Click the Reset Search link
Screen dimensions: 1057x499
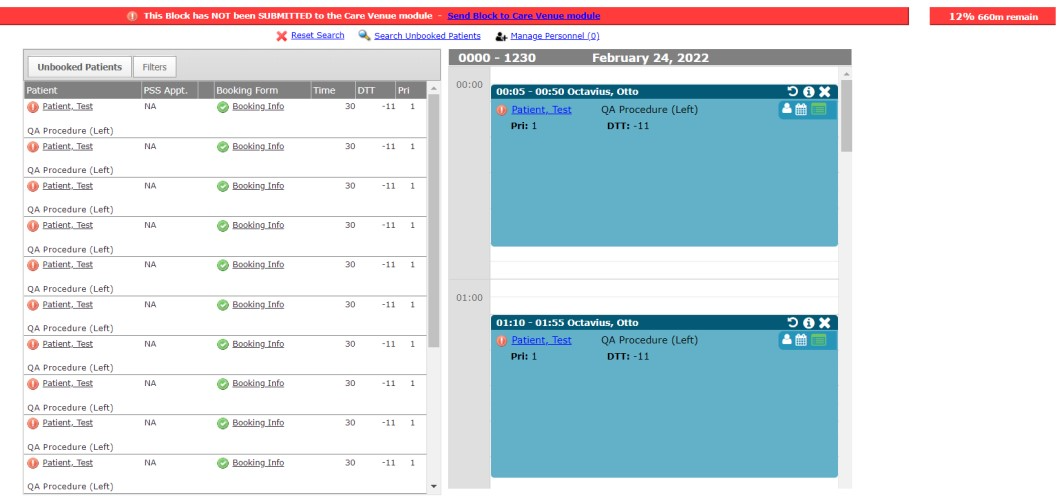click(318, 35)
